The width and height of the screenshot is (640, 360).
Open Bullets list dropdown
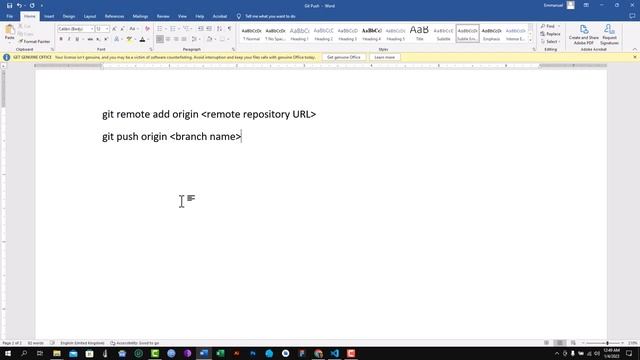165,29
